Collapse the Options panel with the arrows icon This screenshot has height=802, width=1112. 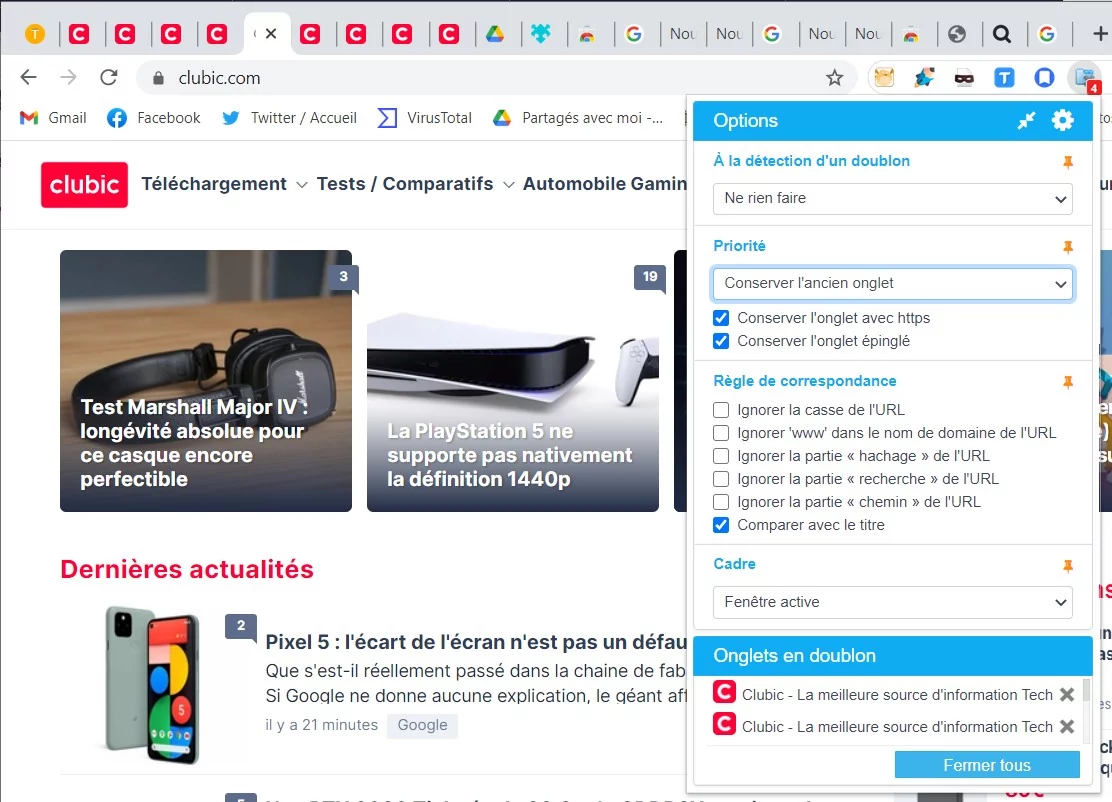coord(1025,121)
